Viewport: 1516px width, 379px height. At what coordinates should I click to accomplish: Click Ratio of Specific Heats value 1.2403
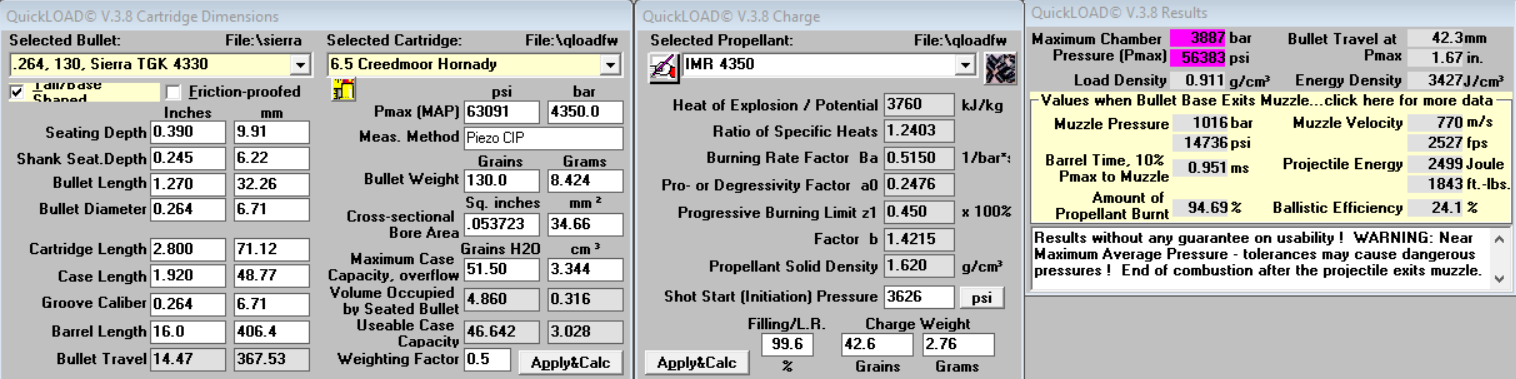click(x=919, y=132)
